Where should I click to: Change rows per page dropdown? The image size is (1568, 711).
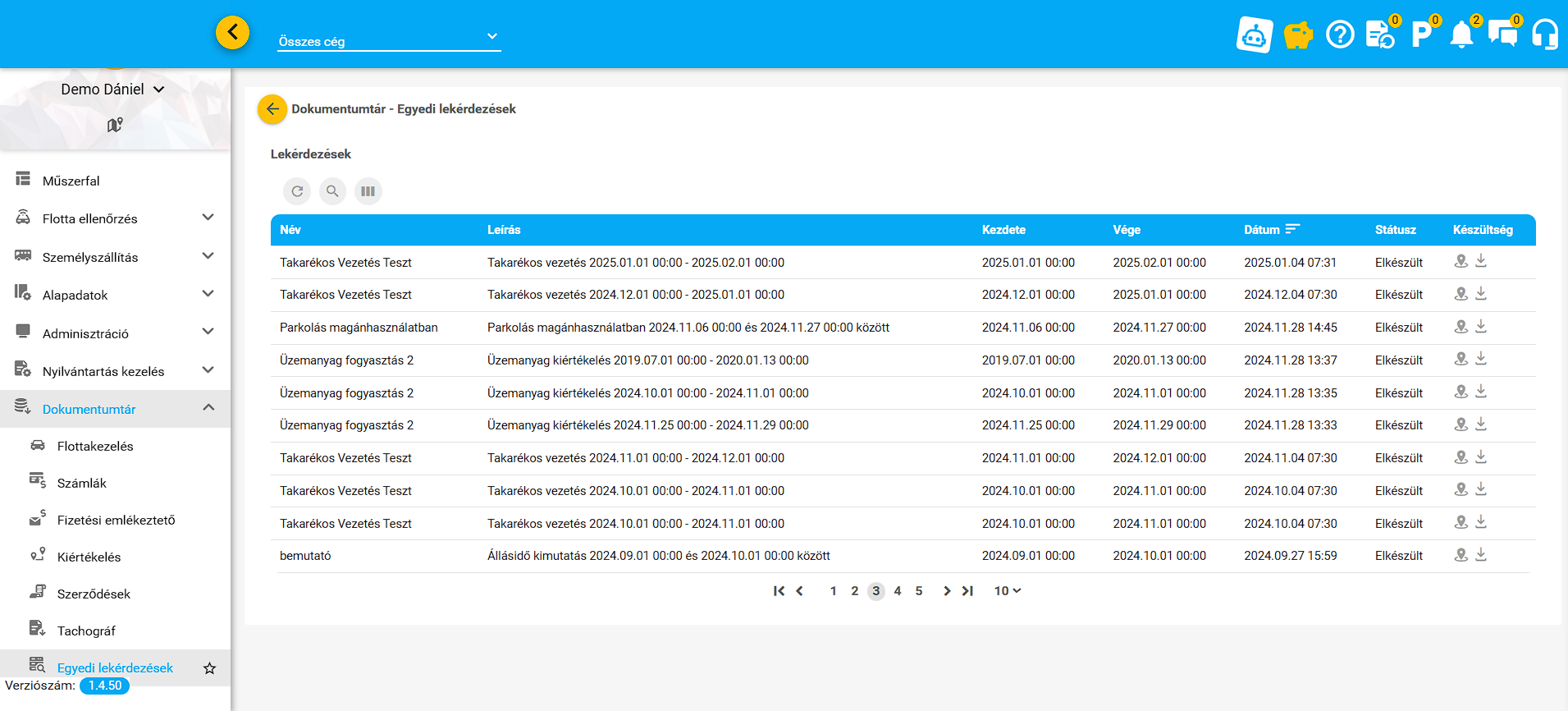[1007, 591]
